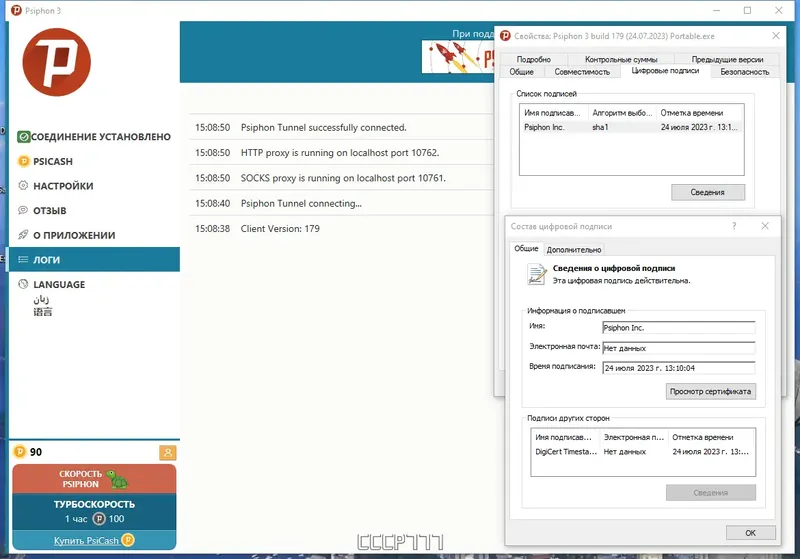
Task: Switch to the Подробно tab in properties
Action: (533, 59)
